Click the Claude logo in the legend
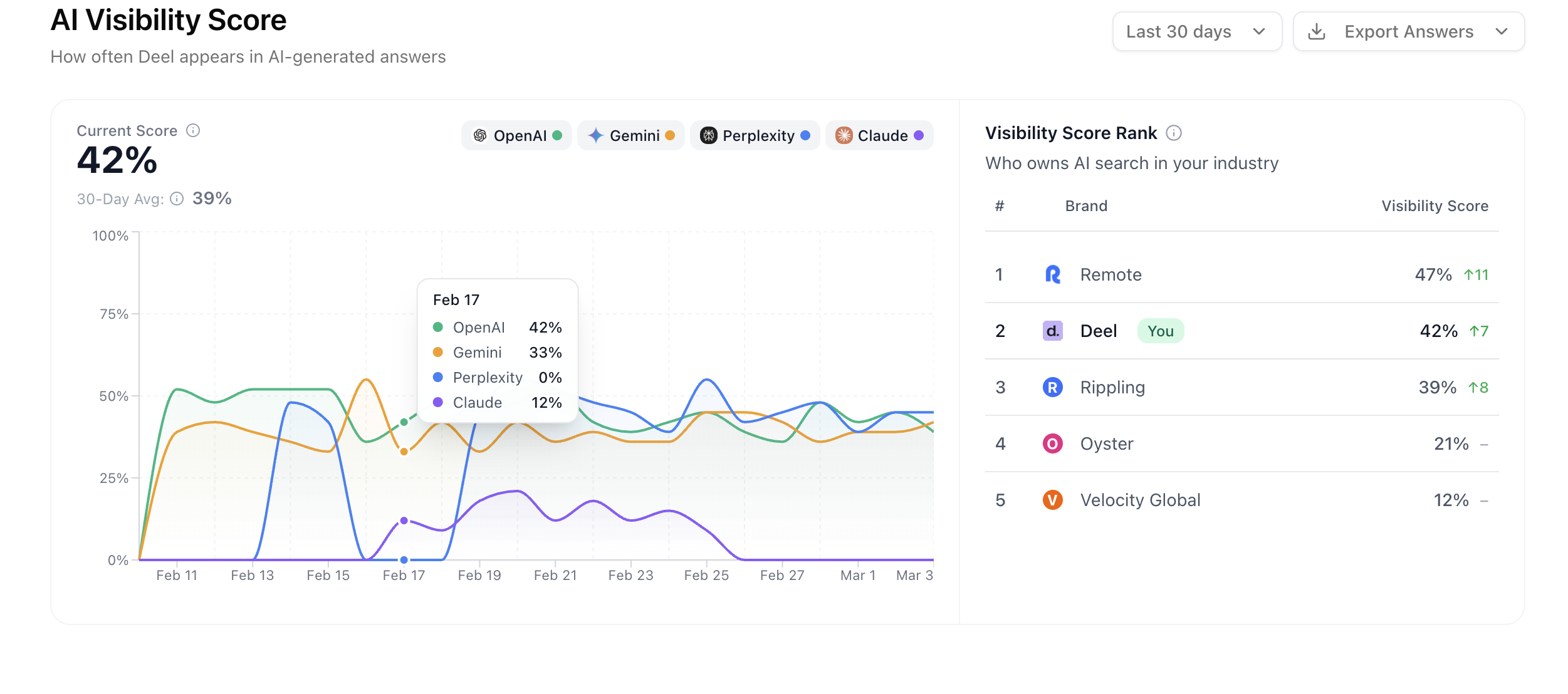1568x694 pixels. pos(844,135)
